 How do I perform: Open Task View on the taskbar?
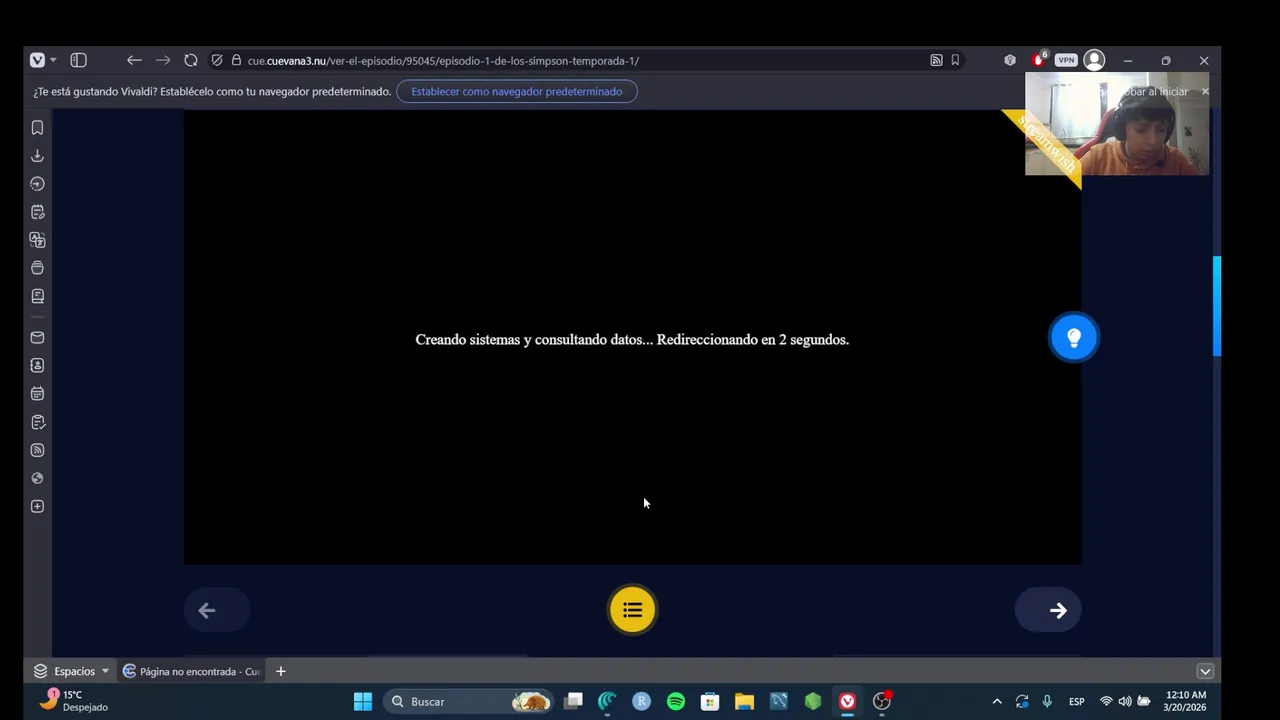coord(574,701)
